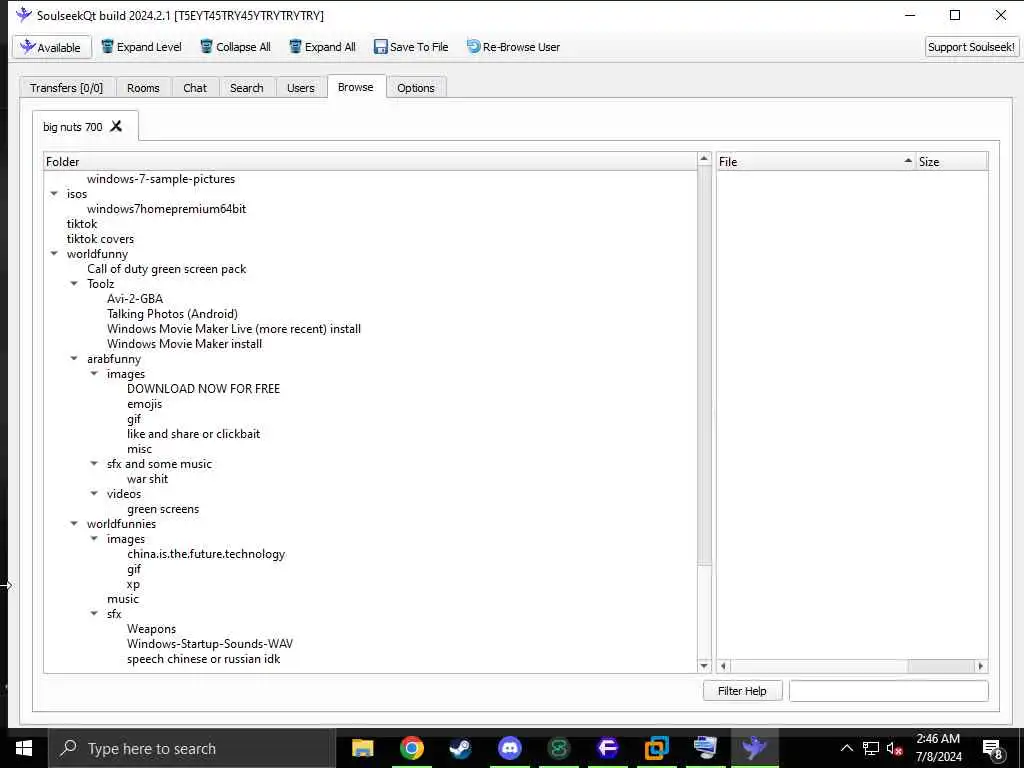Close the big nuts 700 browse tab

116,126
